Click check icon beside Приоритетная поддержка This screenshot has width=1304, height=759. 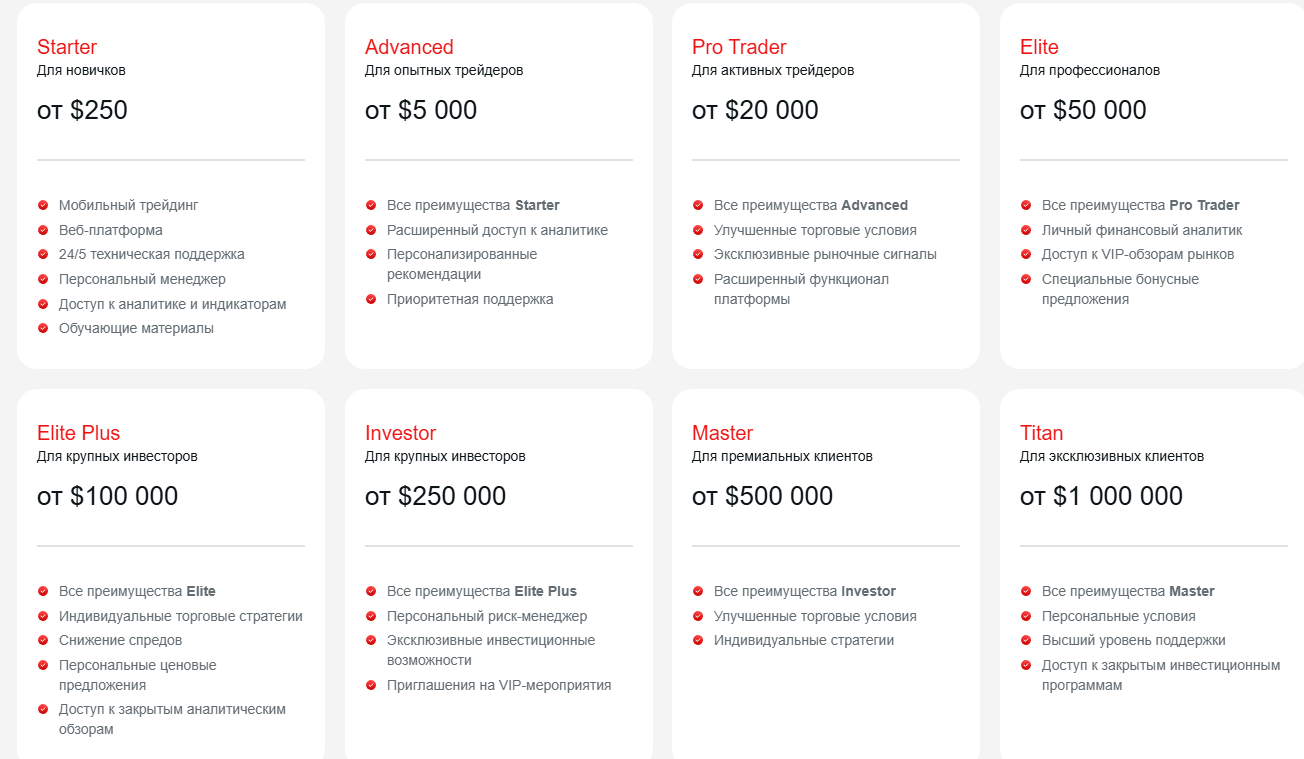tap(371, 299)
